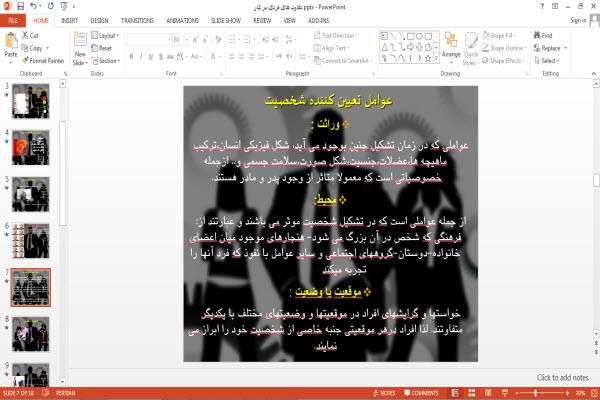Open the Section dropdown

(106, 60)
